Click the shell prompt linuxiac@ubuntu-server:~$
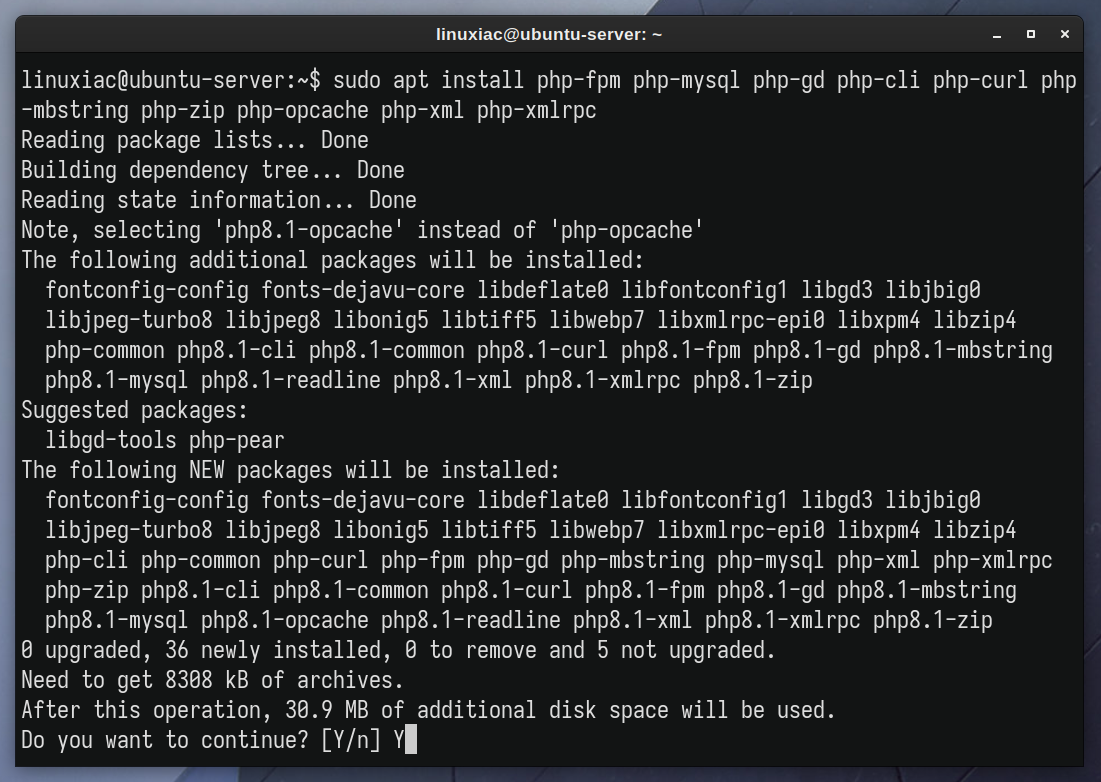This screenshot has height=782, width=1101. tap(171, 80)
